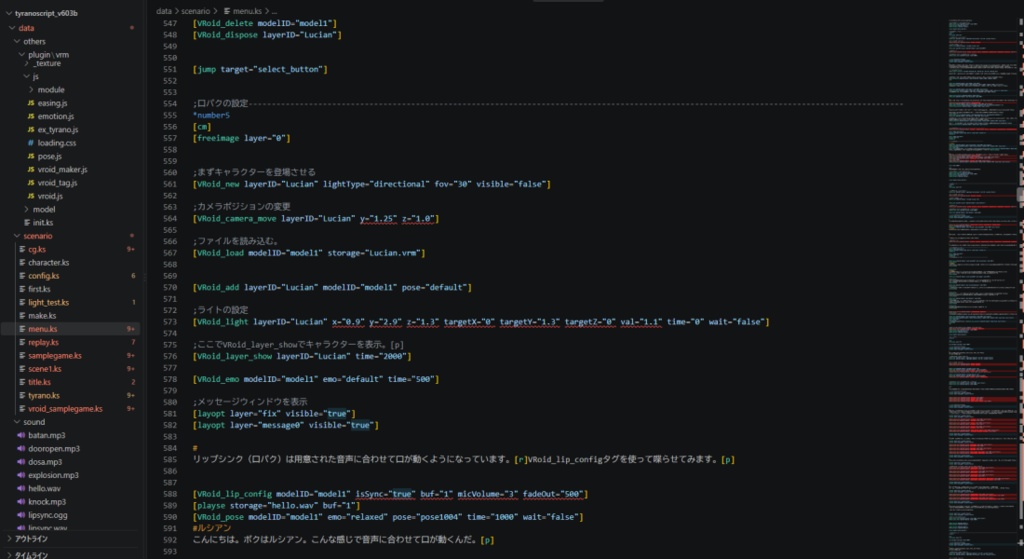Click the CSS hash icon of loading.css
This screenshot has width=1024, height=559.
click(31, 143)
